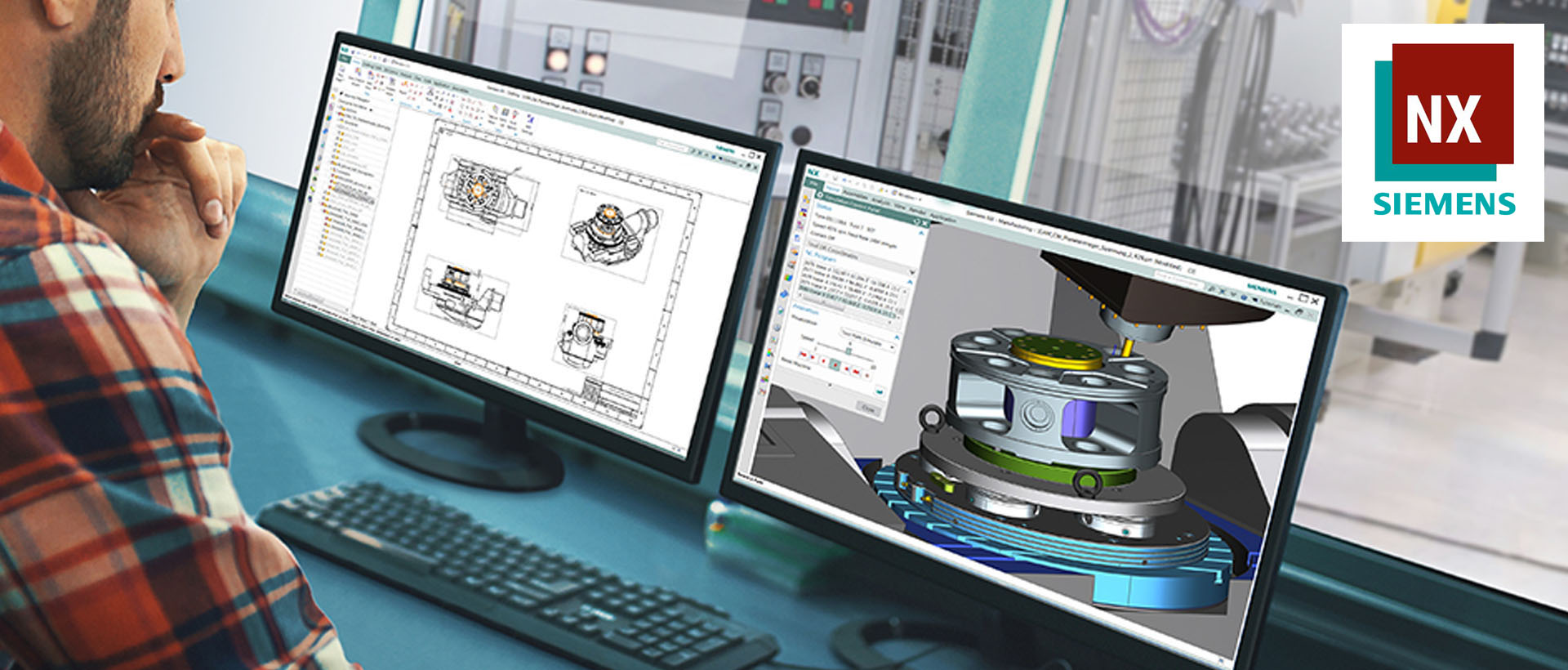
Task: Collapse the NC Program section chevron
Action: 911,272
